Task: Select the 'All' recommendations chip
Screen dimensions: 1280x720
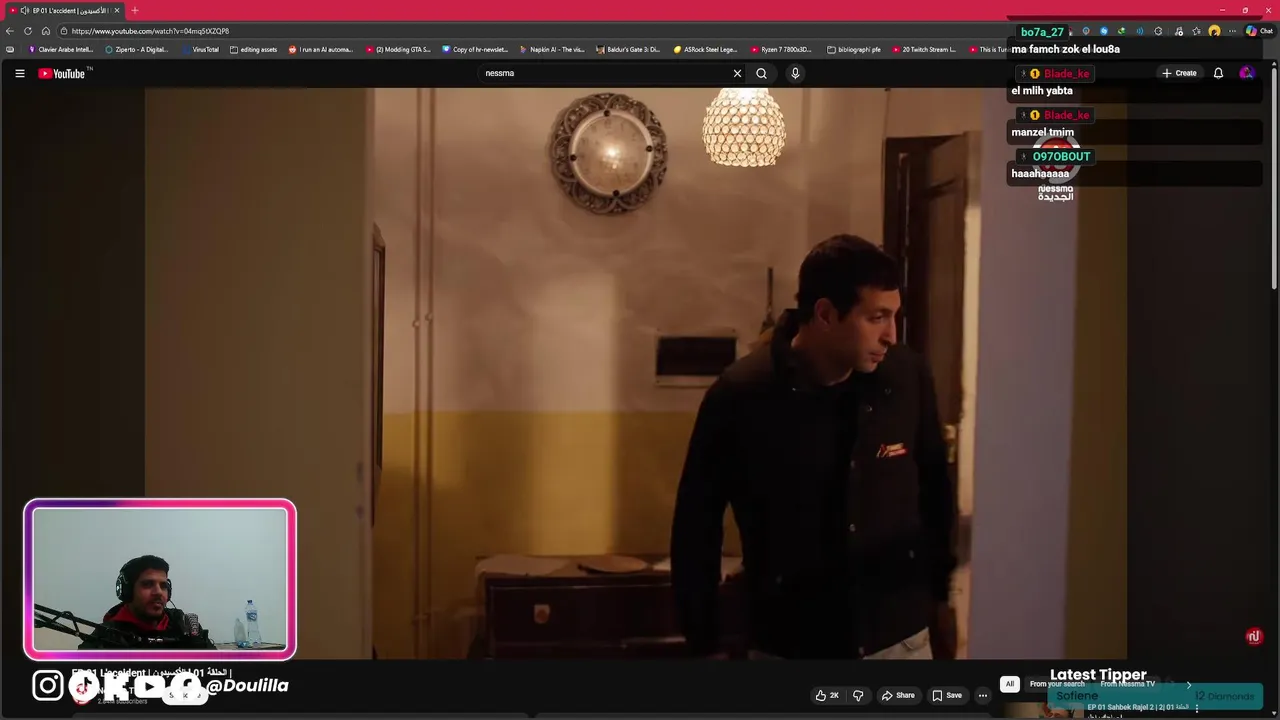Action: point(1010,684)
